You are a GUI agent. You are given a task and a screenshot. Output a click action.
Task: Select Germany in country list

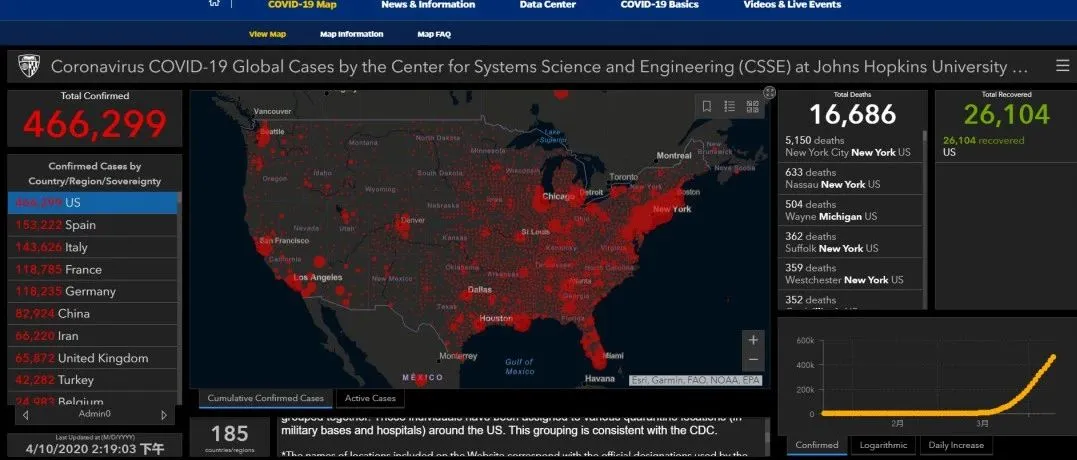click(92, 291)
